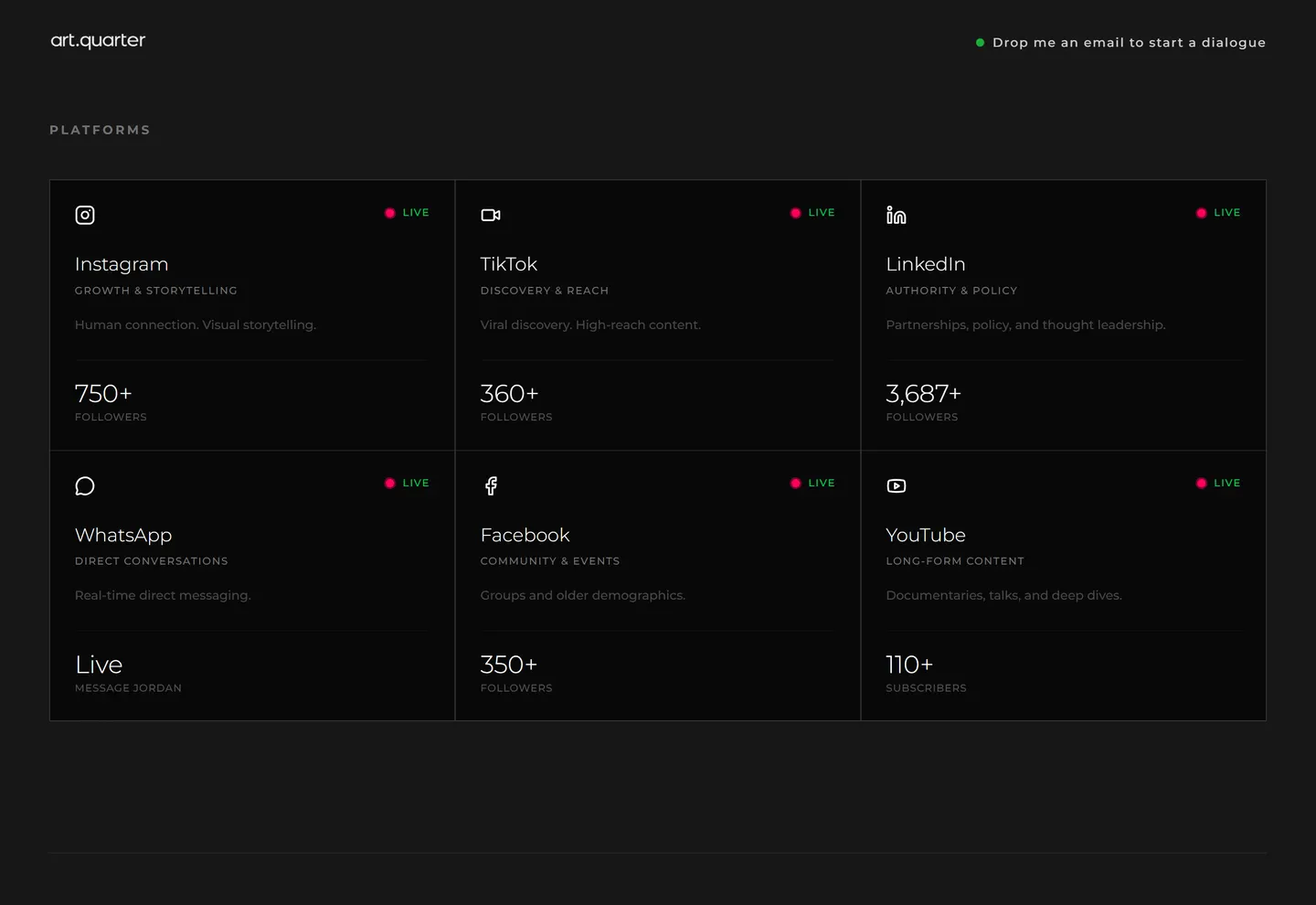Click the PLATFORMS section heading
Image resolution: width=1316 pixels, height=905 pixels.
(101, 130)
